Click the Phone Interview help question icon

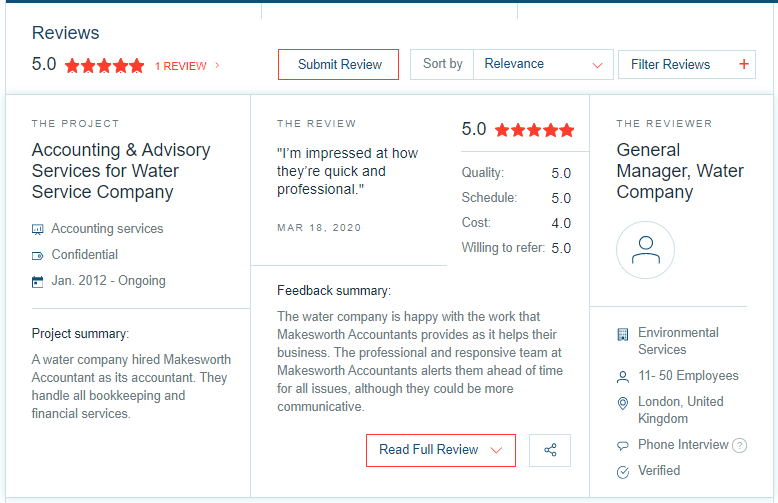click(740, 446)
